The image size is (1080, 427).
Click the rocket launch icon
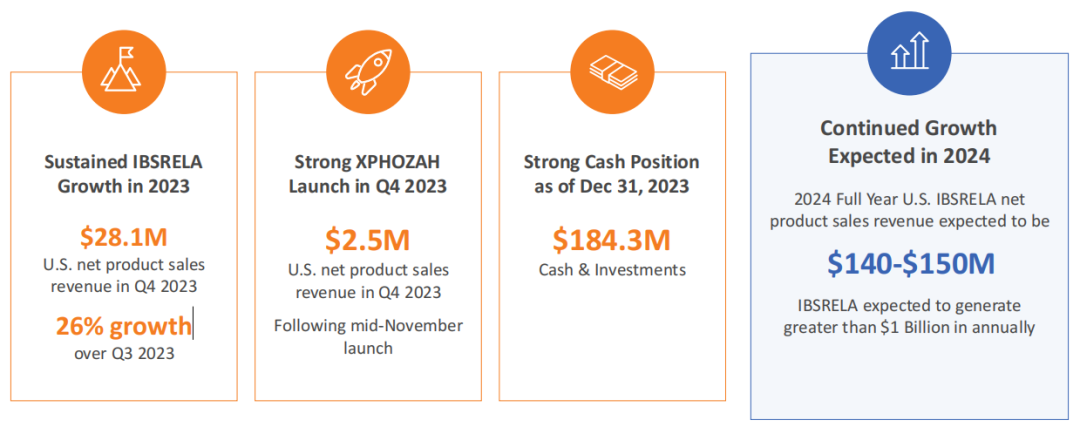coord(368,71)
